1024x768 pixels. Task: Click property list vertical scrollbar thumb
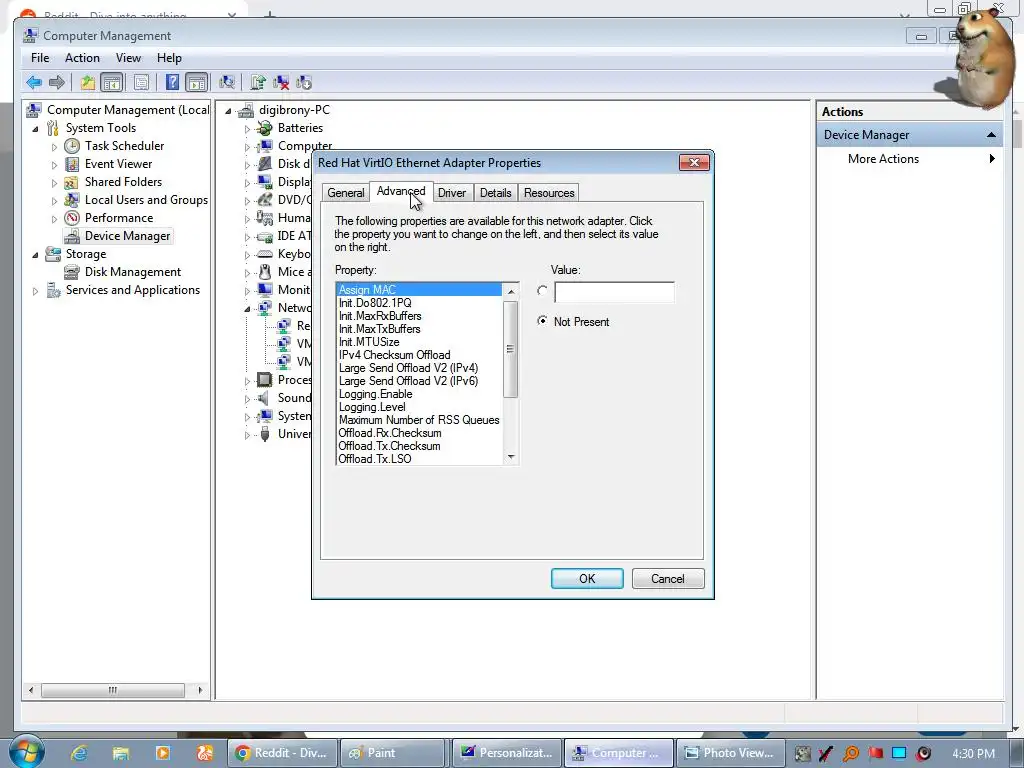[x=511, y=349]
